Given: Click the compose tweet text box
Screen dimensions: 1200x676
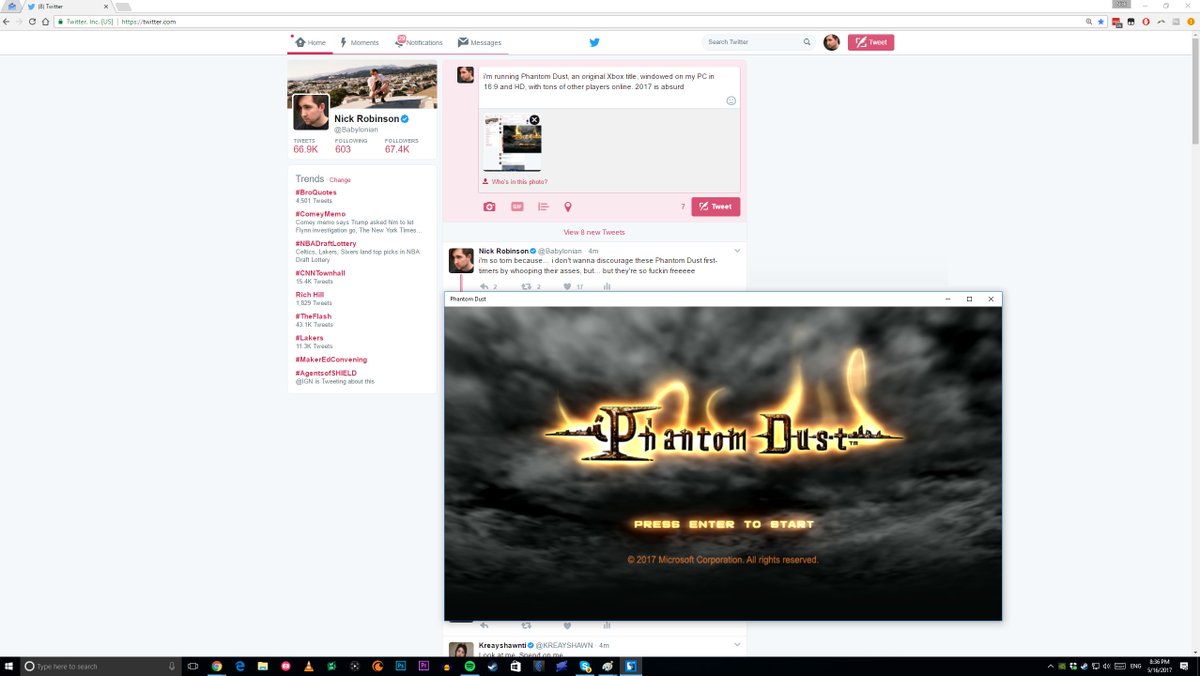Looking at the screenshot, I should click(x=609, y=87).
